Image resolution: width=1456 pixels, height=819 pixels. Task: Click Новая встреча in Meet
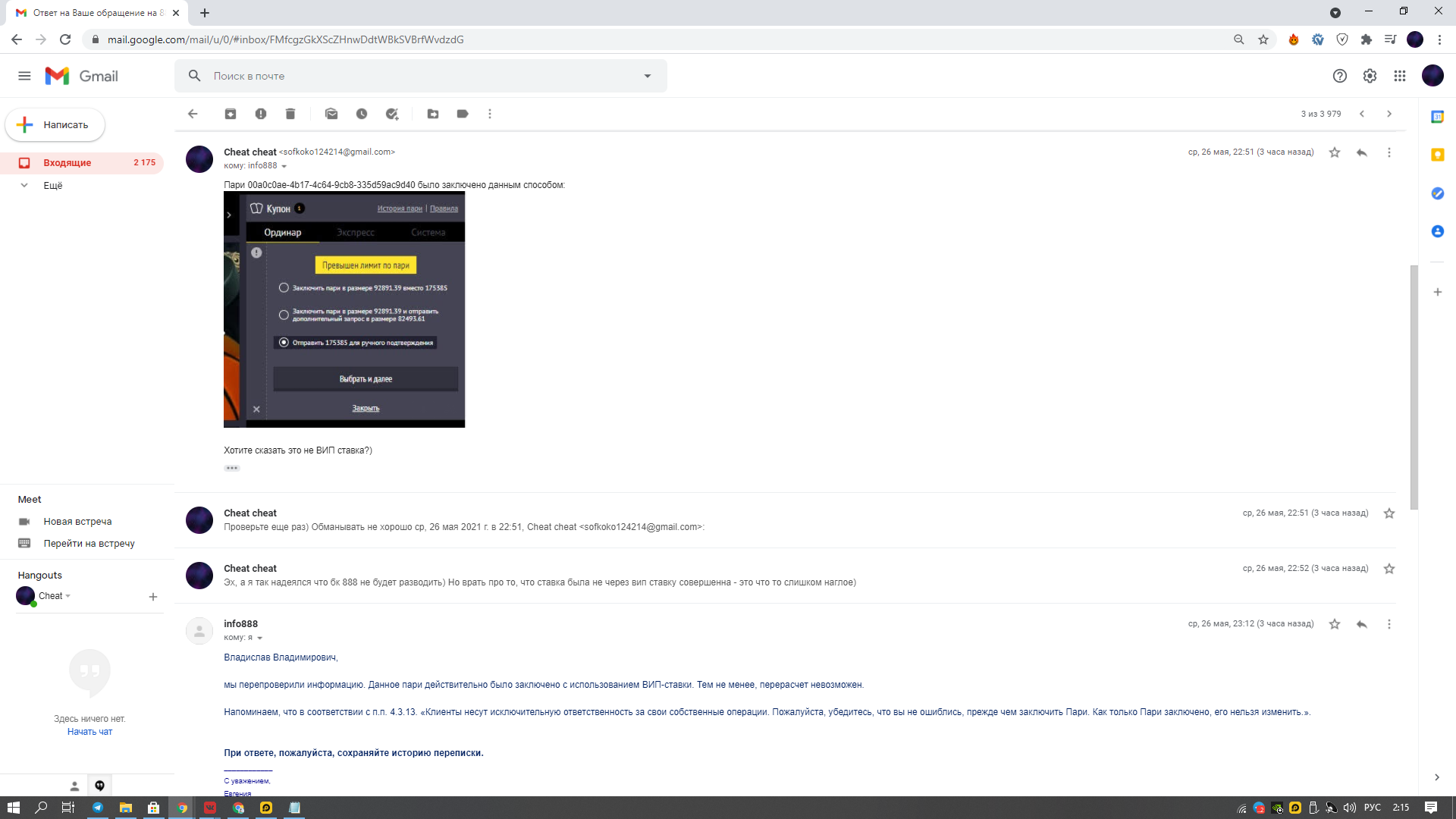(x=77, y=522)
